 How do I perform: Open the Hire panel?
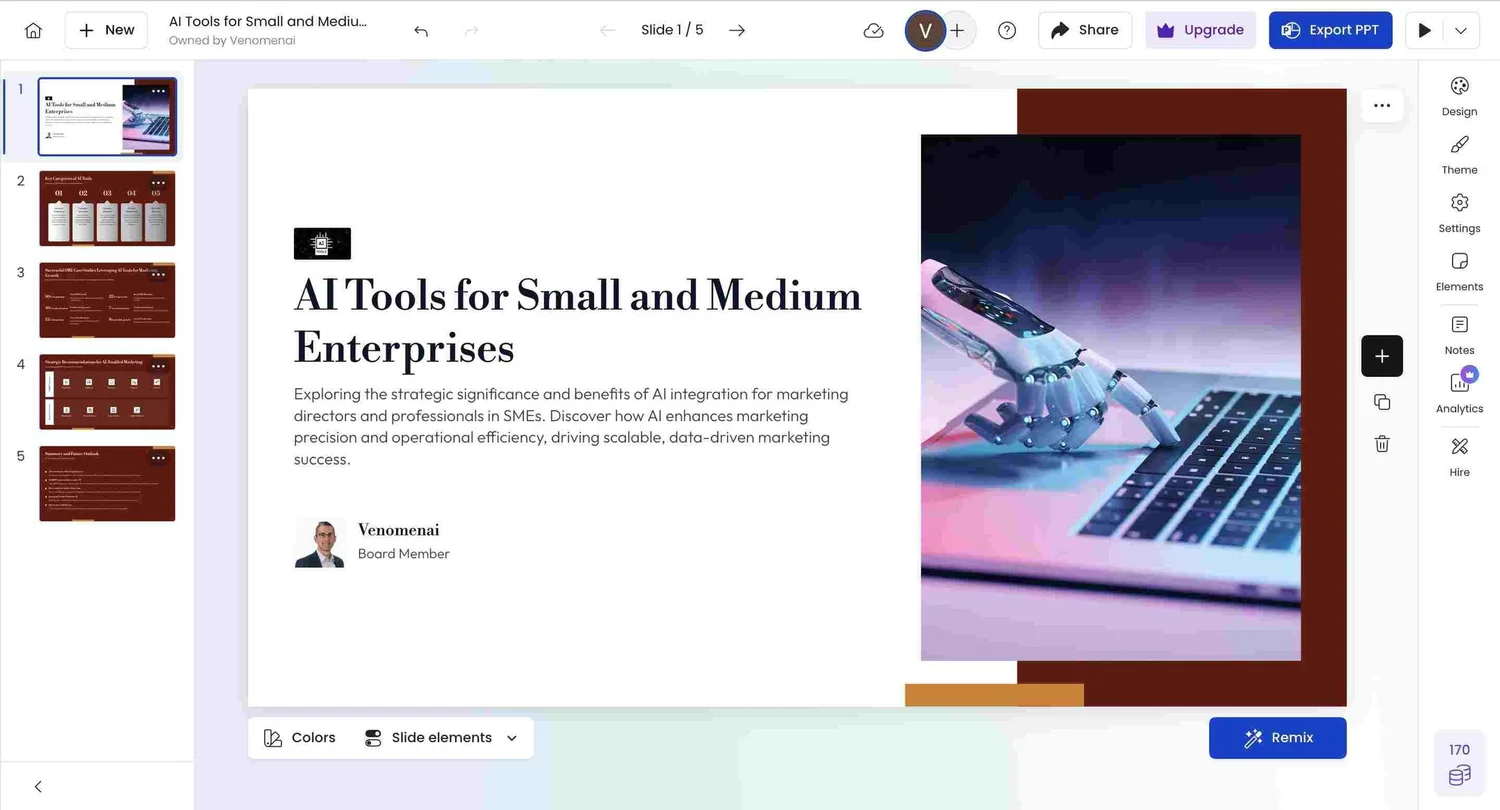pos(1459,456)
